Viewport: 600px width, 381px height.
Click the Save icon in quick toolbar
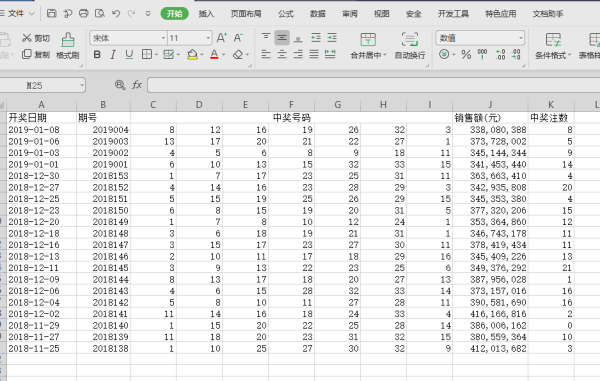pyautogui.click(x=51, y=13)
